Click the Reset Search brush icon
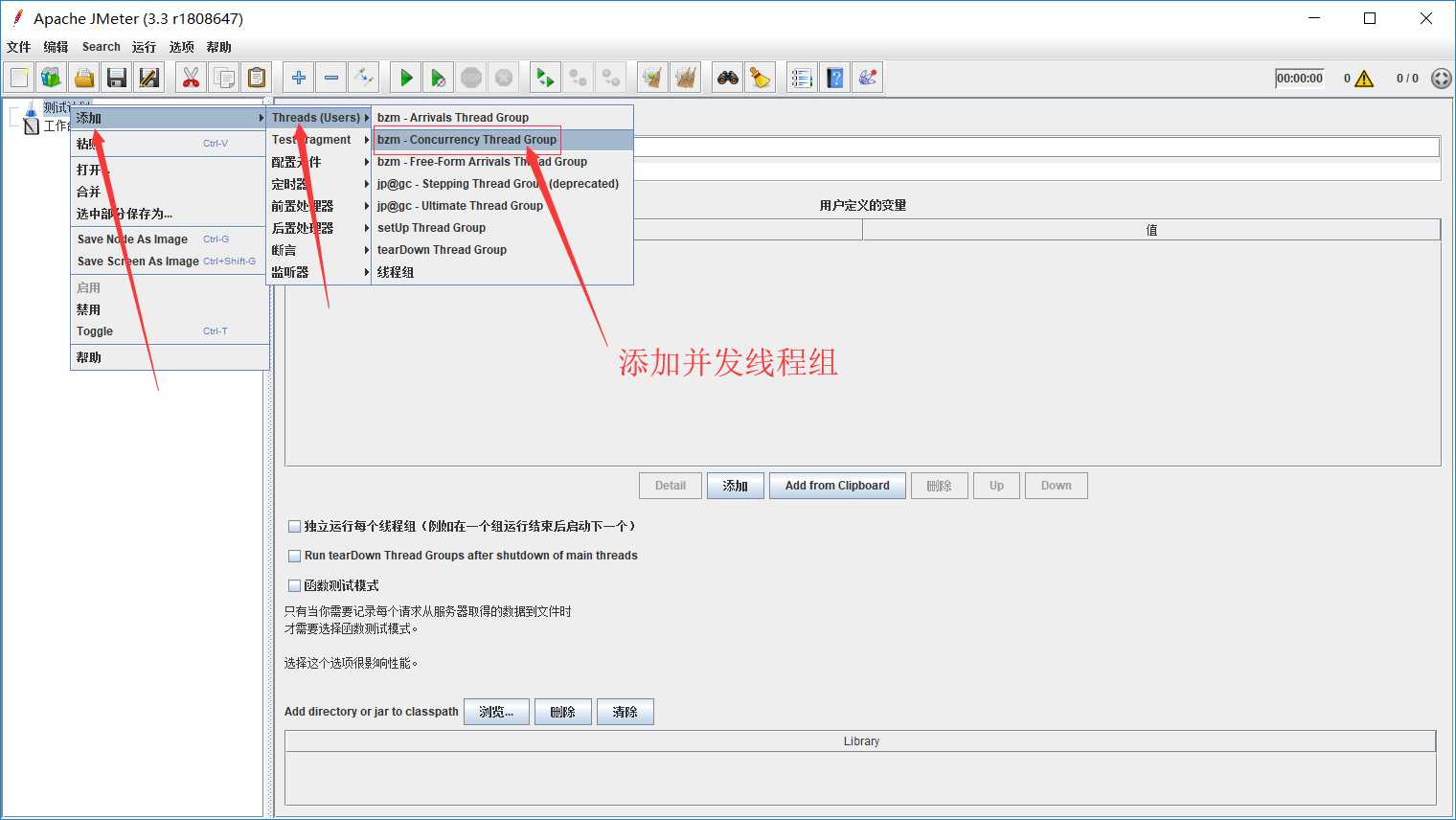Screen dimensions: 1456x820 coord(761,78)
